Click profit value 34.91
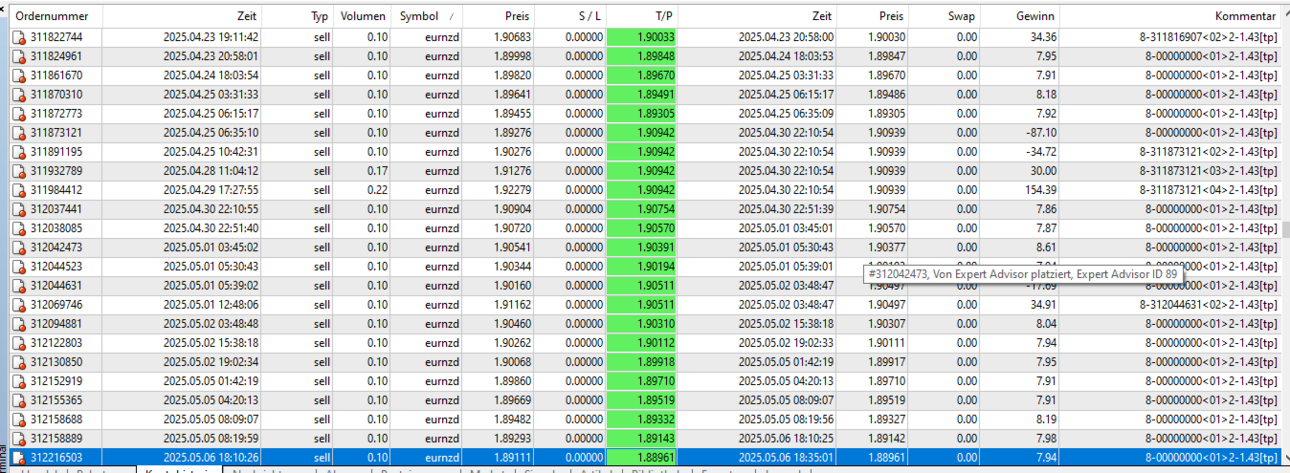Image resolution: width=1290 pixels, height=473 pixels. 1043,305
